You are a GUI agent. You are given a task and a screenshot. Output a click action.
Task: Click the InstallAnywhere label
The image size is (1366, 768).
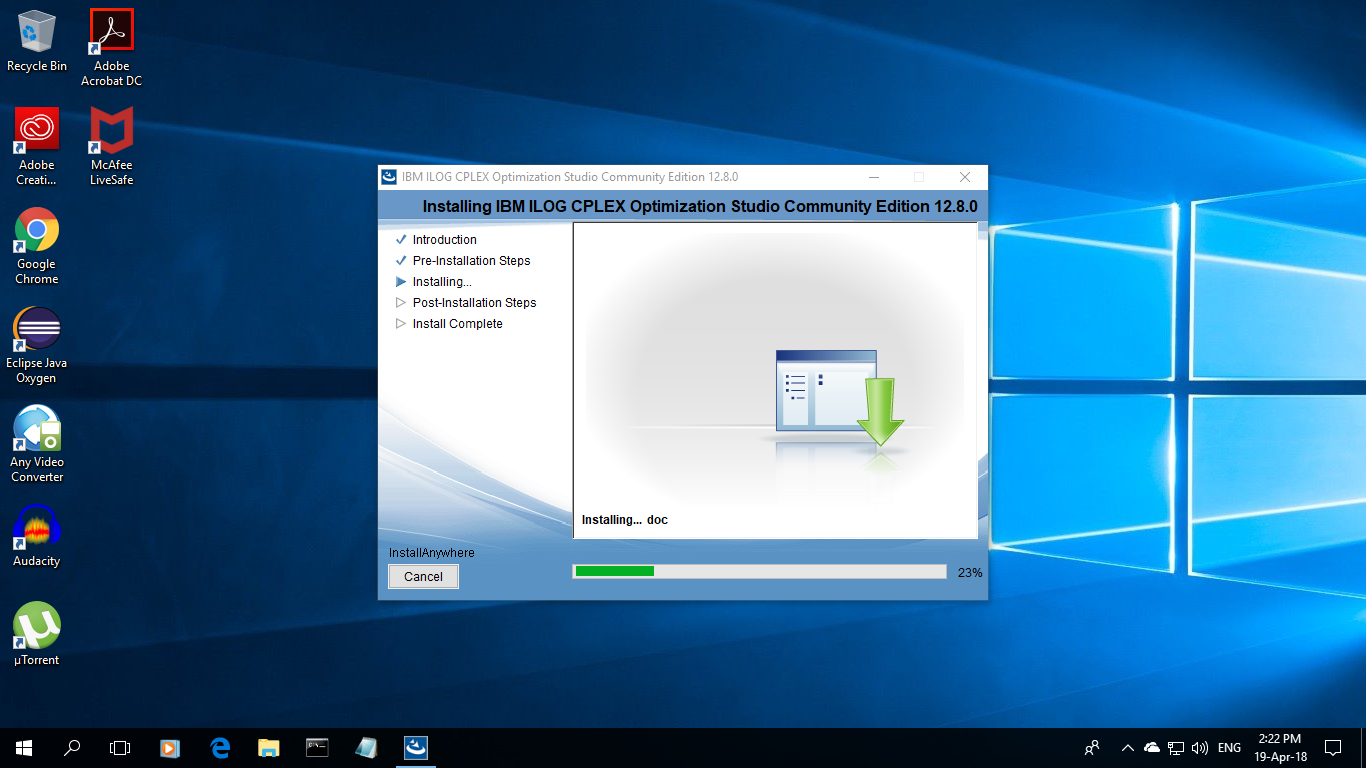432,553
